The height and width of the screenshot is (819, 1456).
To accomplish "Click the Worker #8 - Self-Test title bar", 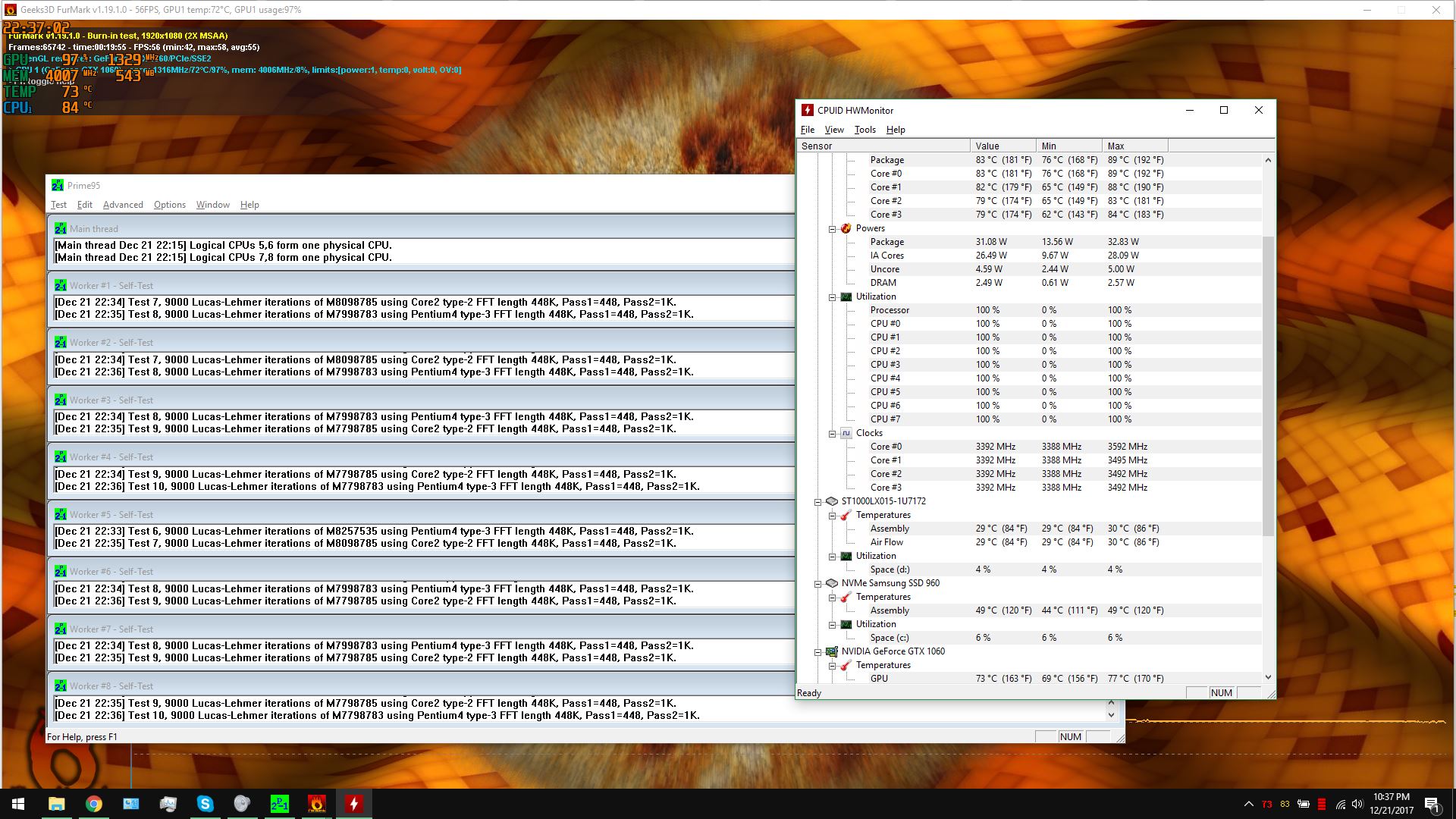I will 421,686.
